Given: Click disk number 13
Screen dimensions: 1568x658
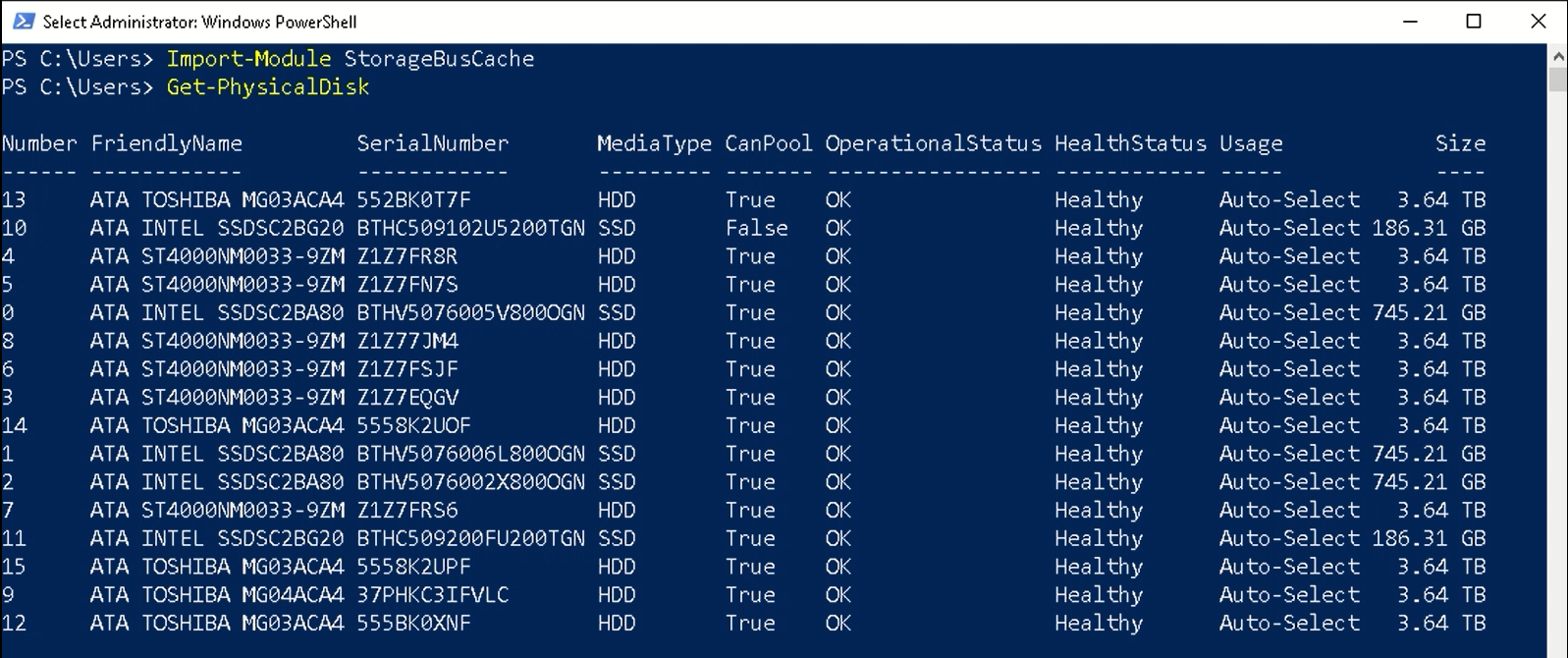Looking at the screenshot, I should (x=14, y=200).
